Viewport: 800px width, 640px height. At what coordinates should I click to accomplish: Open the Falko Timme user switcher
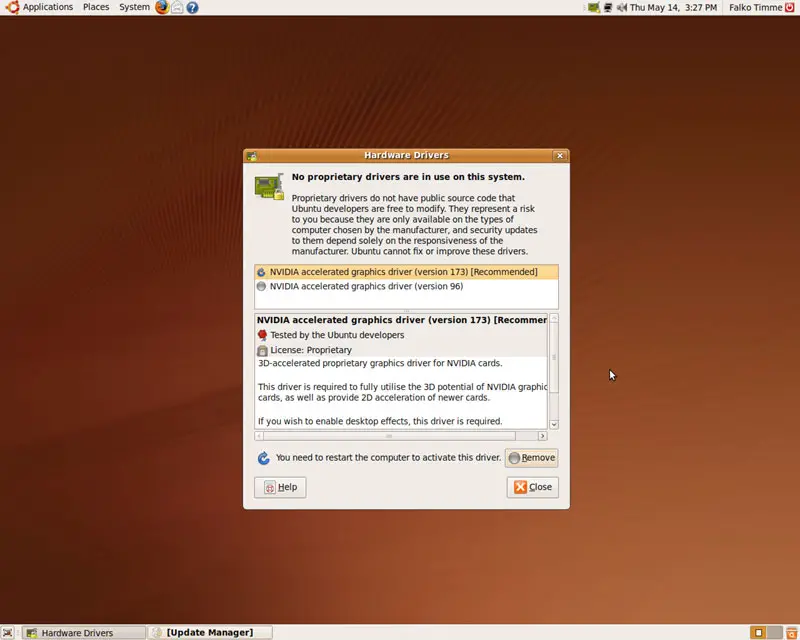(755, 7)
